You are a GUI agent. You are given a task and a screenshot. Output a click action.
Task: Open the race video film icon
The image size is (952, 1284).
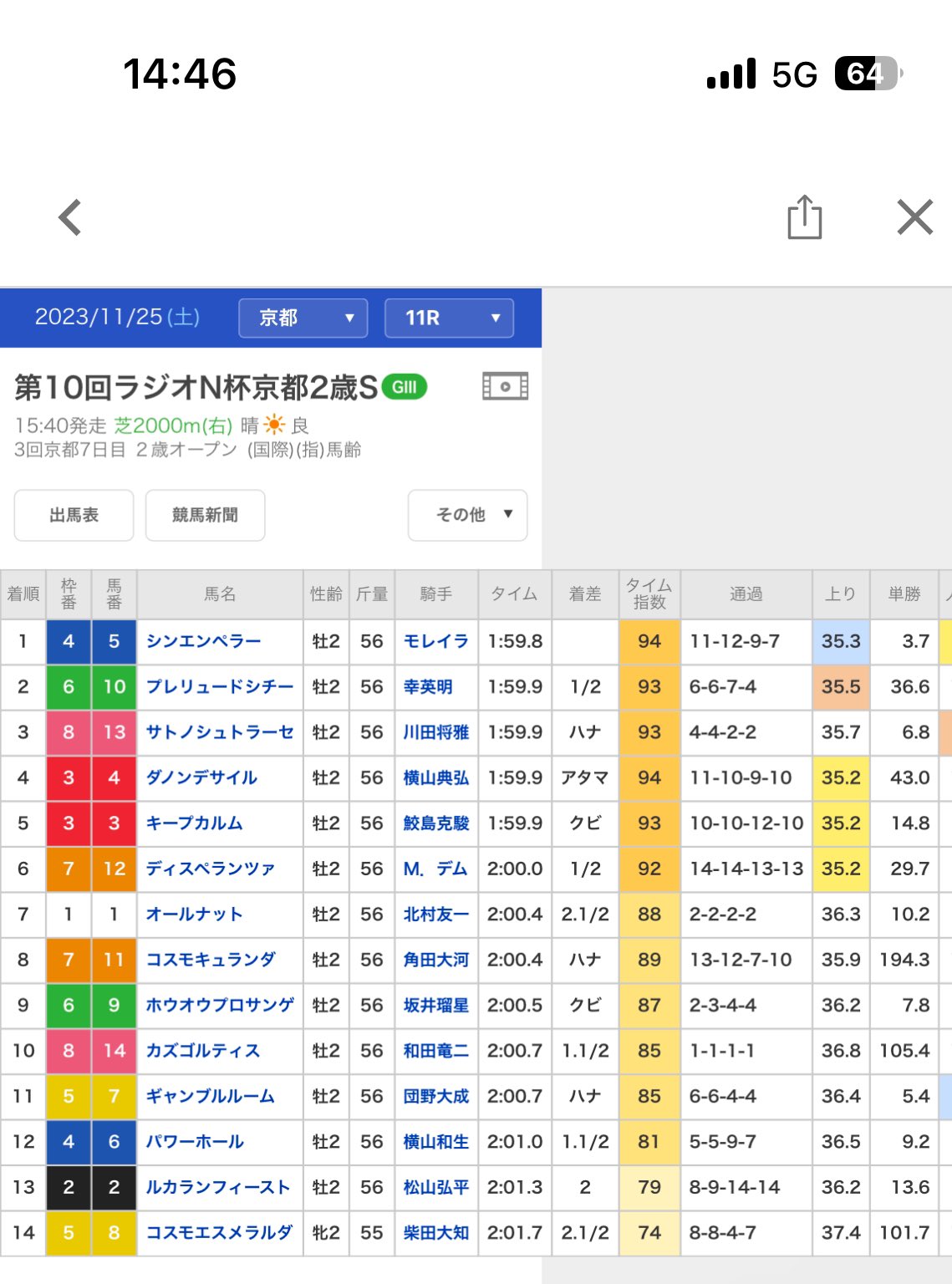(x=505, y=386)
